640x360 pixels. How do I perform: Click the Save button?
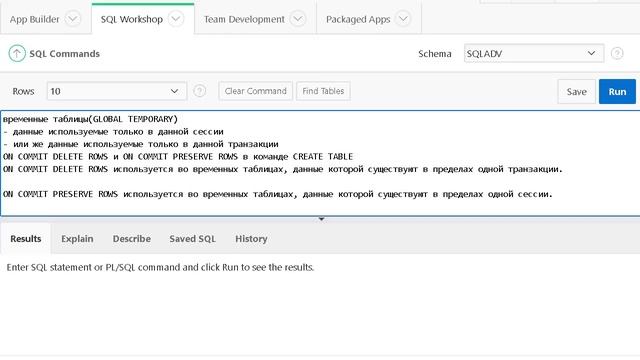(576, 91)
